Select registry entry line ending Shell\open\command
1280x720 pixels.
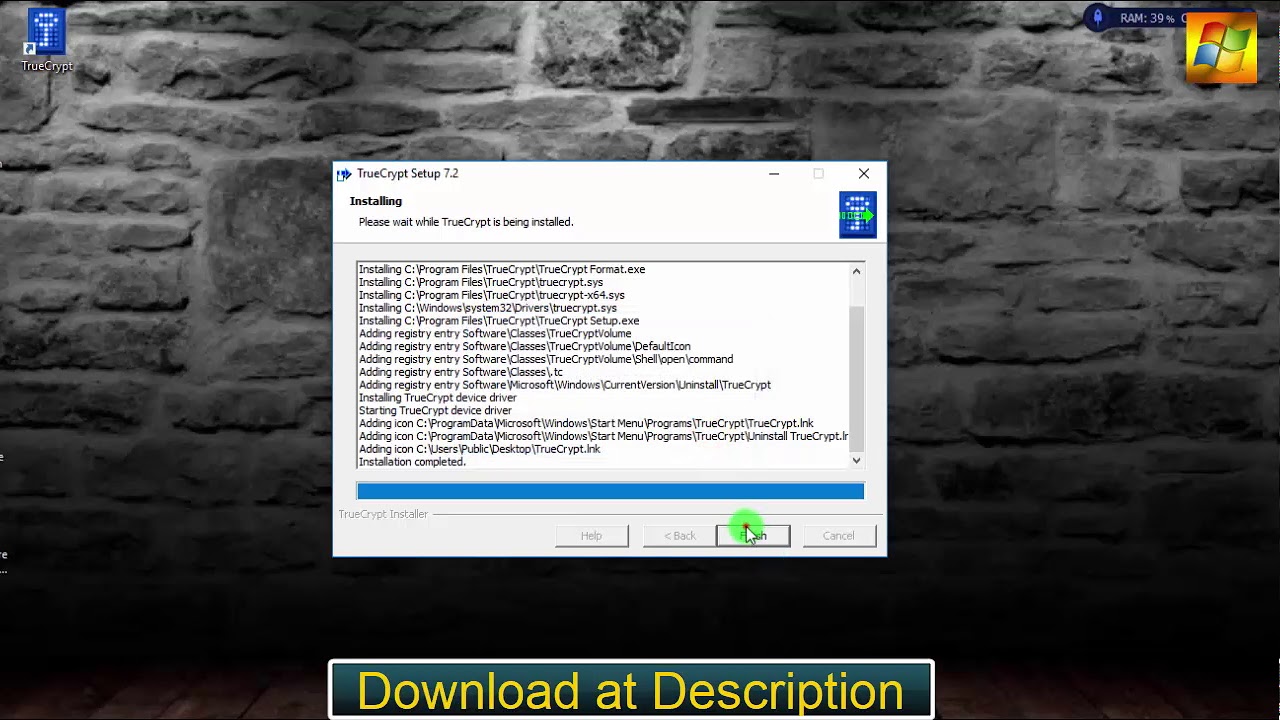[546, 360]
